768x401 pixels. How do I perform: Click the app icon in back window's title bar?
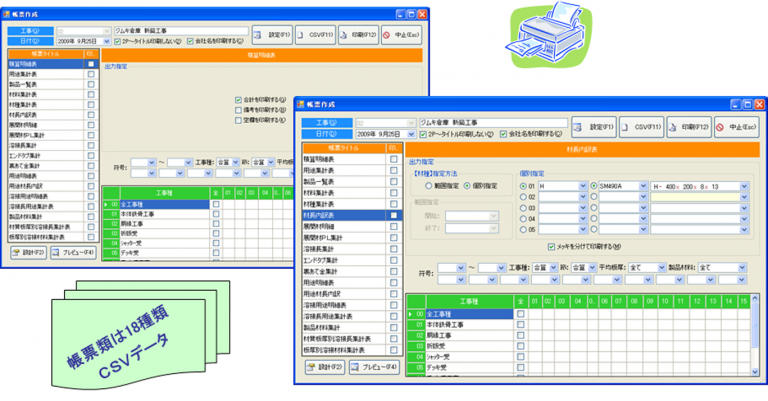(6, 14)
